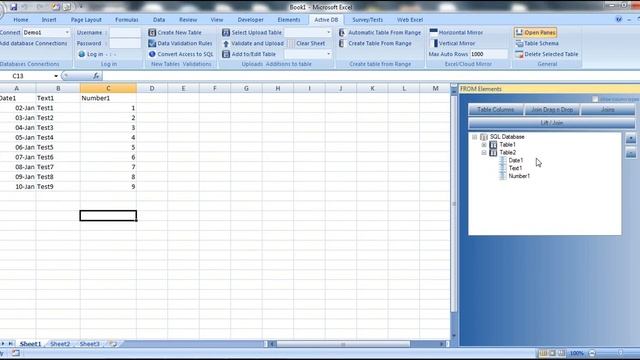Click the Username input field
Screen dimensions: 640x360
click(x=125, y=32)
